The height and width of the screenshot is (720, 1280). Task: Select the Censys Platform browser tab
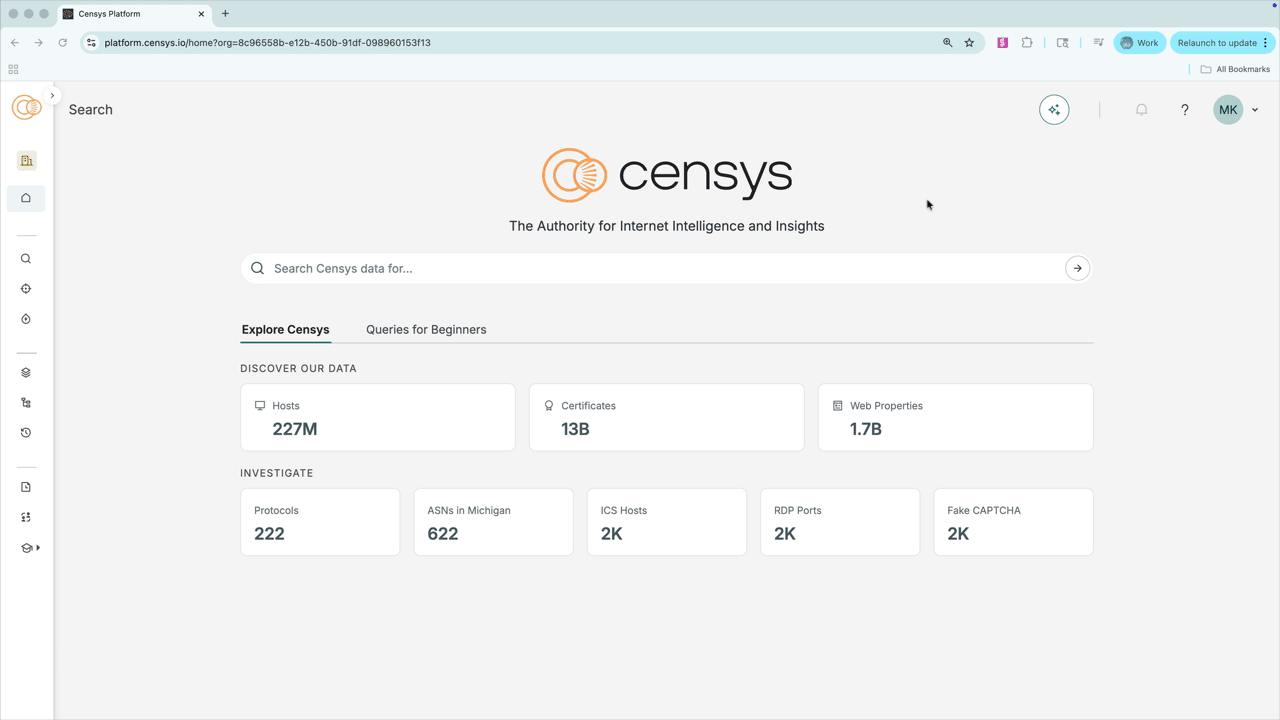(x=133, y=14)
